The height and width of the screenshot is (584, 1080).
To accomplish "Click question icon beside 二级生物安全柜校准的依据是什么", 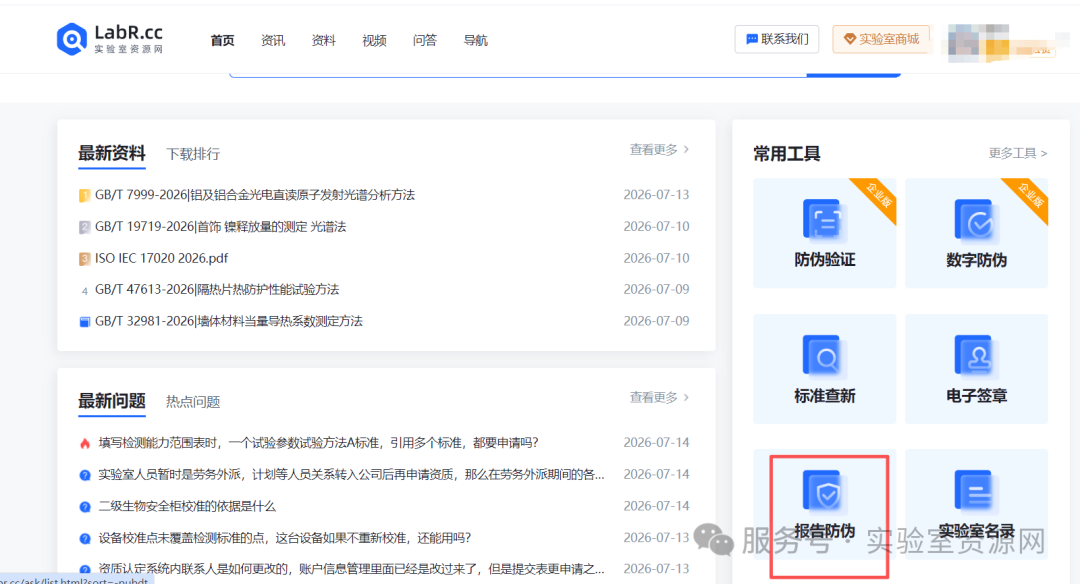I will (x=85, y=507).
